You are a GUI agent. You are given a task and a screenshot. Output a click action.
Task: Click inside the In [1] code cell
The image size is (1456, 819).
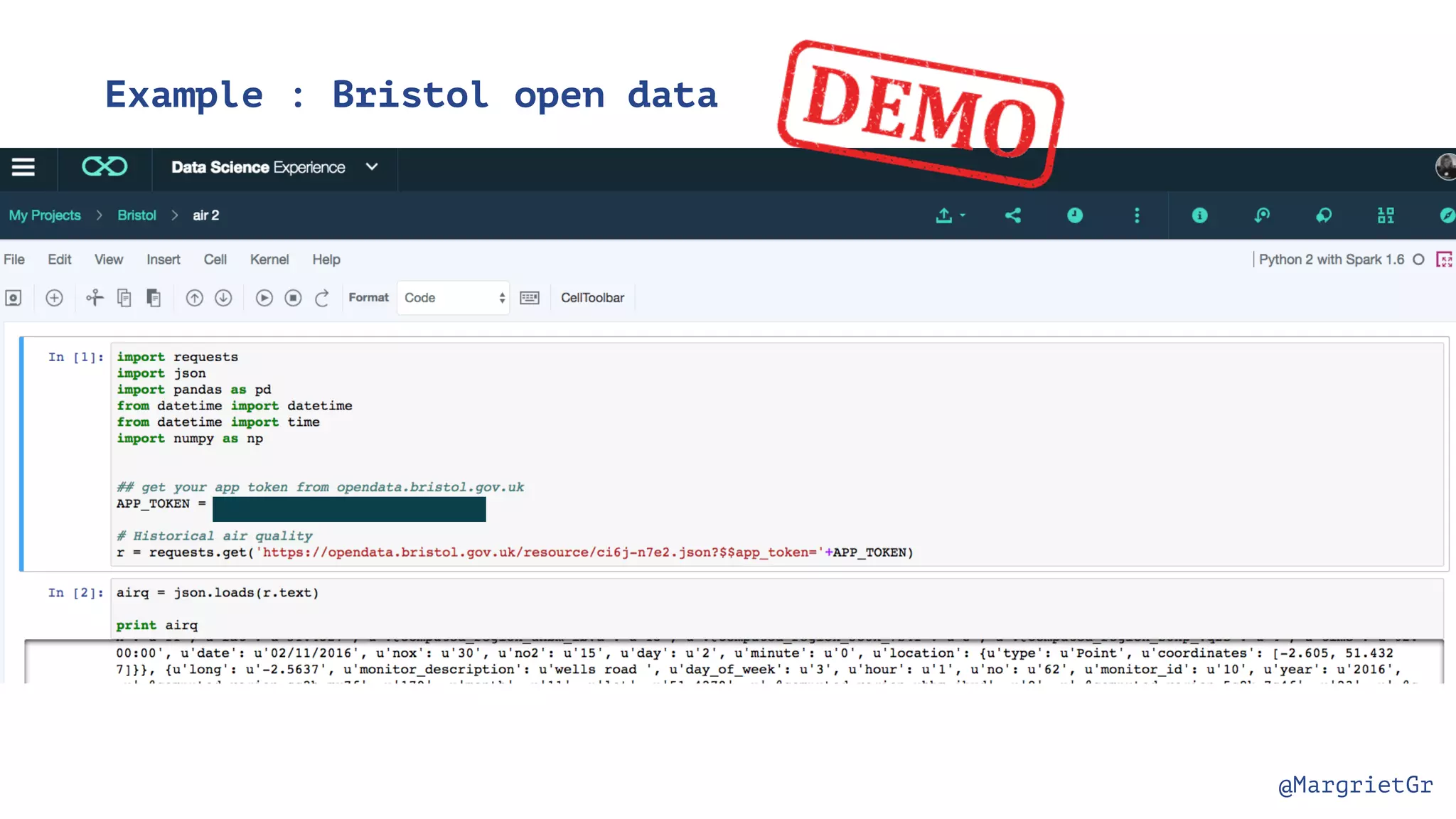point(777,454)
